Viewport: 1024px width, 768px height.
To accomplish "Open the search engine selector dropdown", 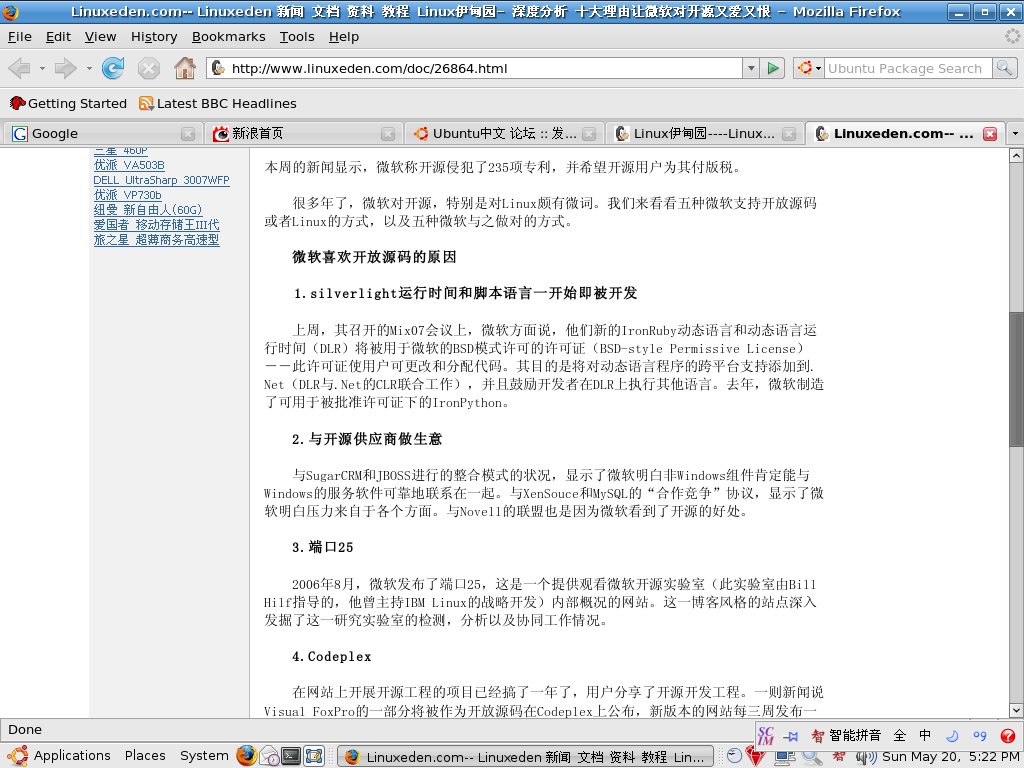I will 808,68.
